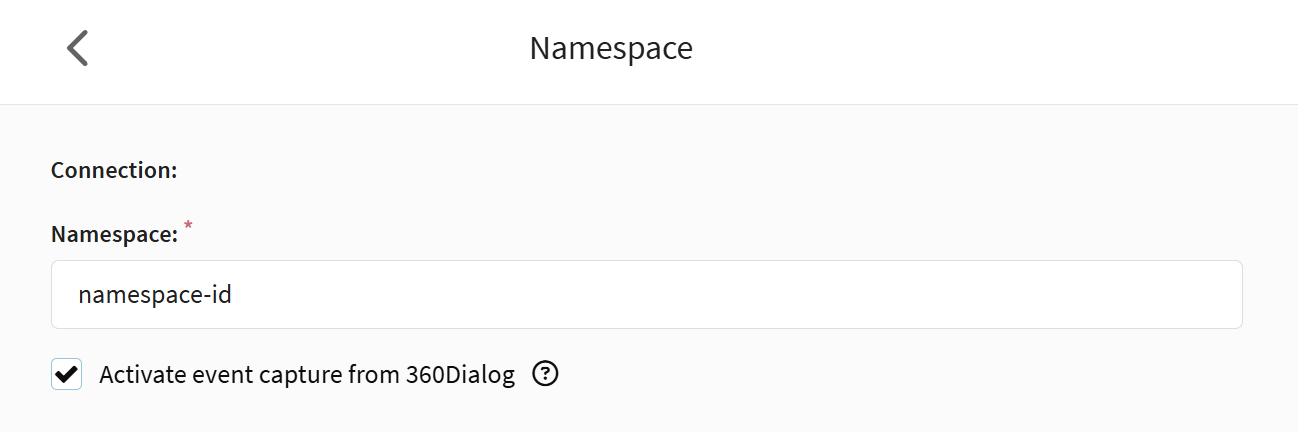This screenshot has height=432, width=1298.
Task: Click the Namespace page title
Action: [611, 48]
